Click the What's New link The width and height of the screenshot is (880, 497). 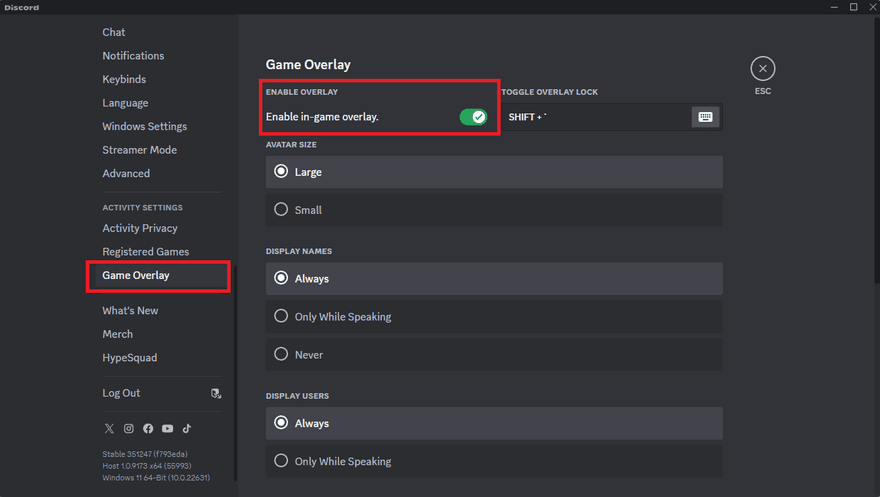coord(130,310)
